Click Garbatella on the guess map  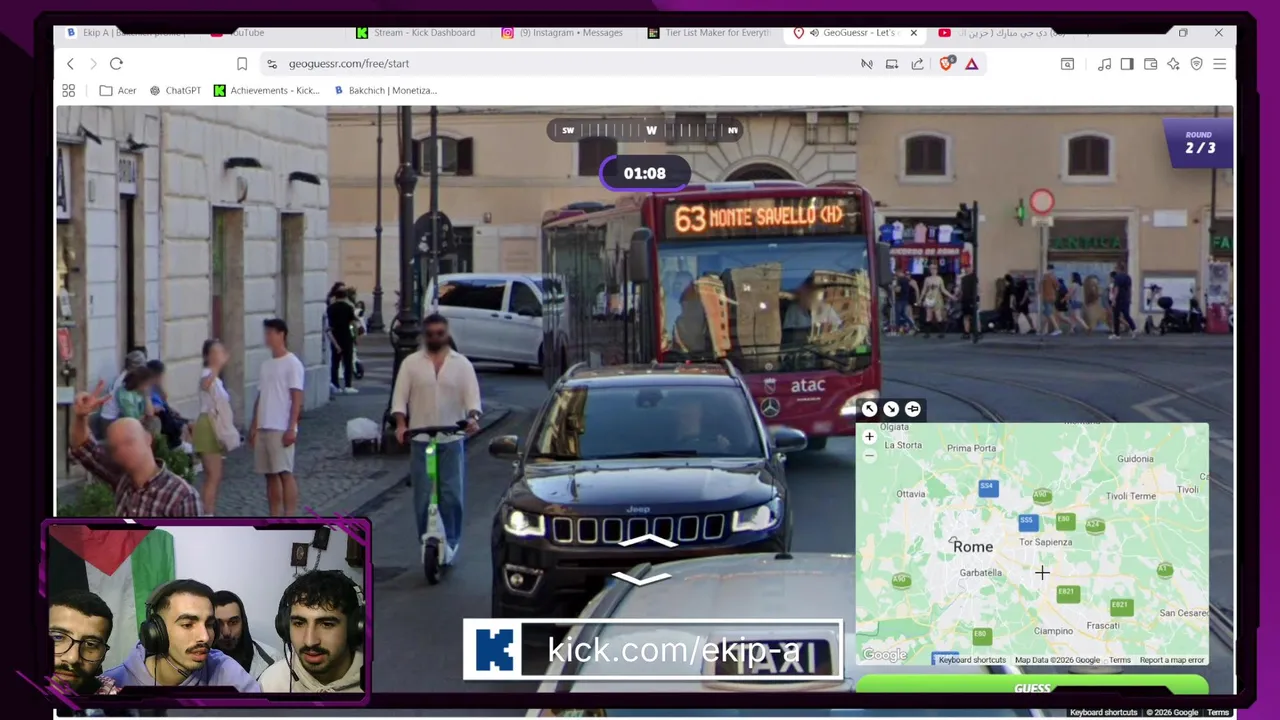coord(980,573)
